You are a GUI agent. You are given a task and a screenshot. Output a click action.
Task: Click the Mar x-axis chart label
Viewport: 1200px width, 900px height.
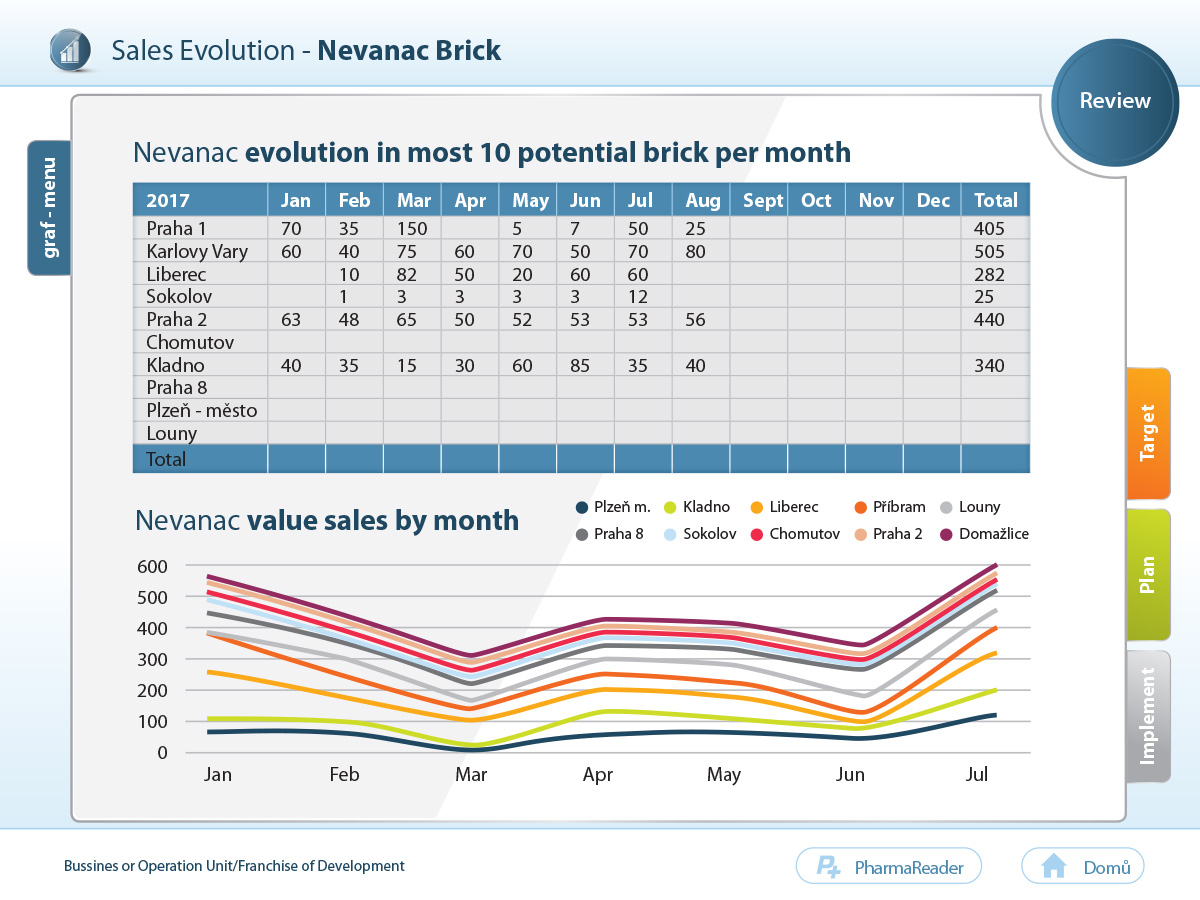[x=472, y=774]
